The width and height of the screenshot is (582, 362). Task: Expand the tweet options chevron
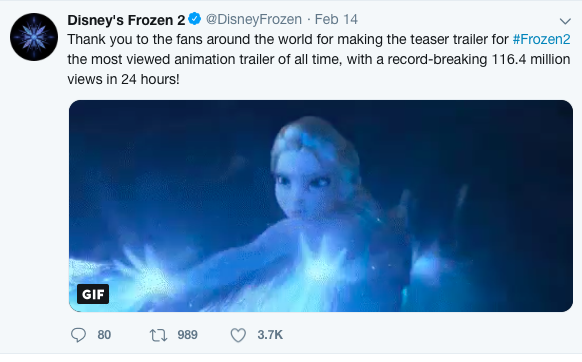point(565,21)
